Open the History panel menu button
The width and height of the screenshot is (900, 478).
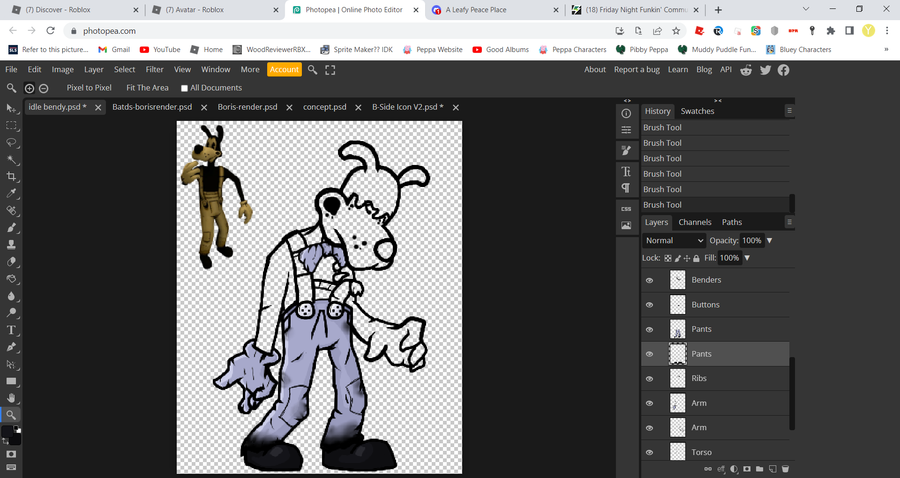(x=789, y=111)
